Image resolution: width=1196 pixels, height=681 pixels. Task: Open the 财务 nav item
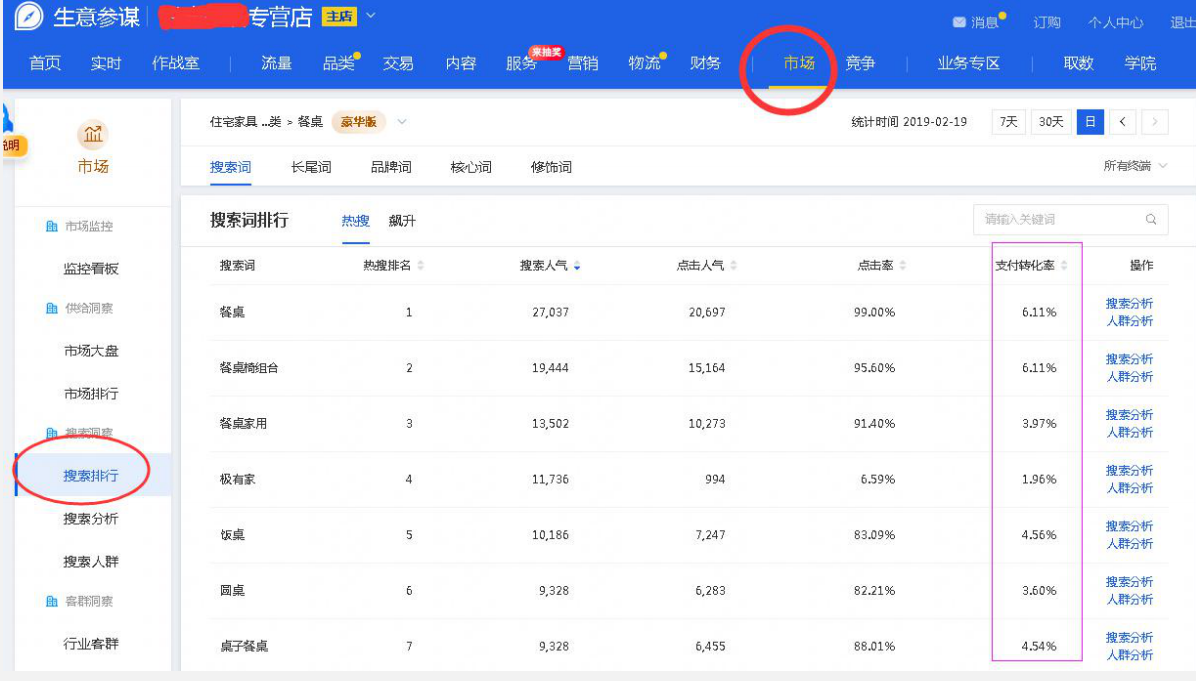(x=705, y=63)
